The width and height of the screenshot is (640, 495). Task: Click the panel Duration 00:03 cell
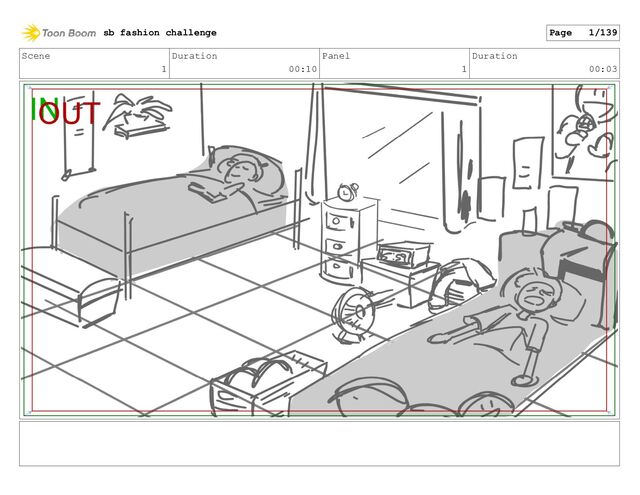544,63
